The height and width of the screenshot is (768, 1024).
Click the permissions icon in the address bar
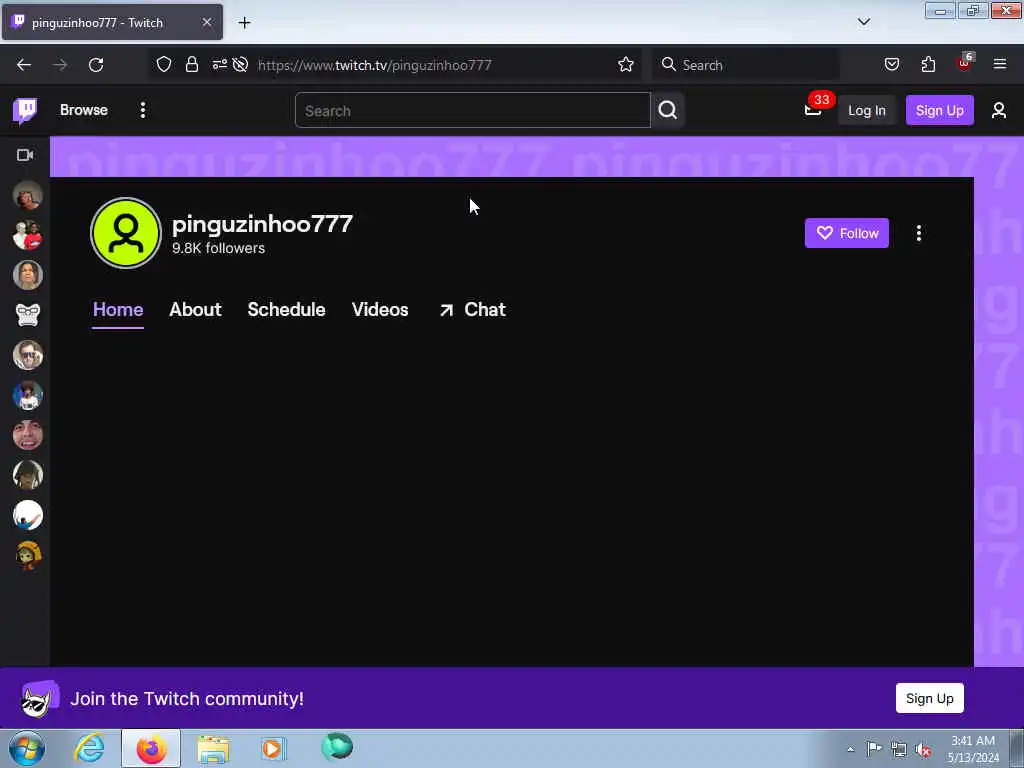point(219,64)
